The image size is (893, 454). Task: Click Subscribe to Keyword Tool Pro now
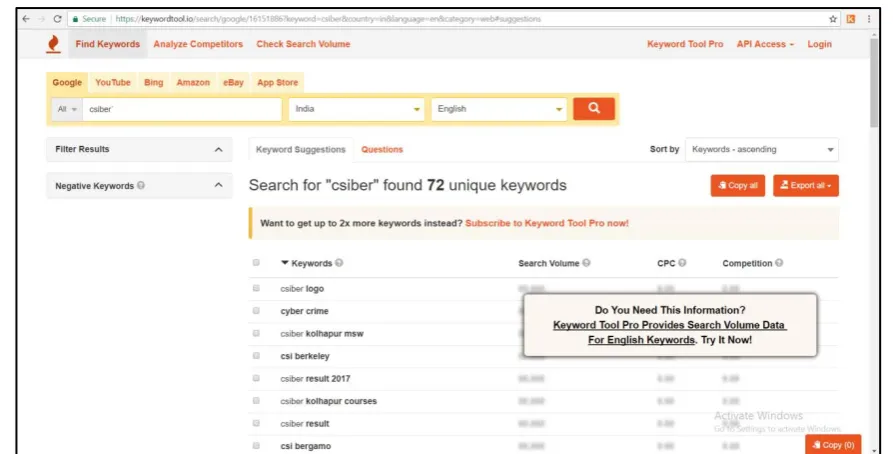pos(547,223)
